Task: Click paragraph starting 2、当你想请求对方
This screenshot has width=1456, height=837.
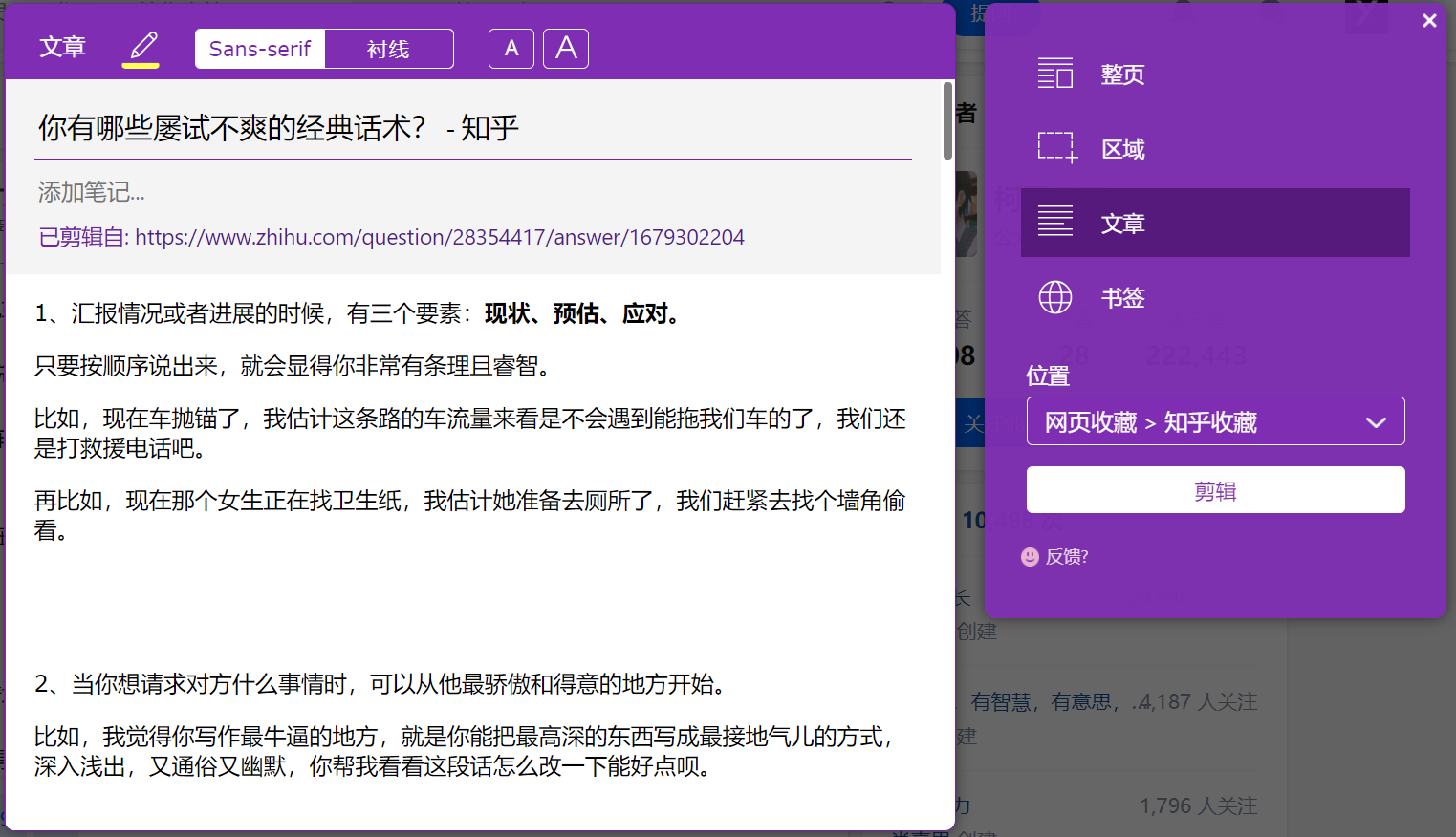Action: 382,684
